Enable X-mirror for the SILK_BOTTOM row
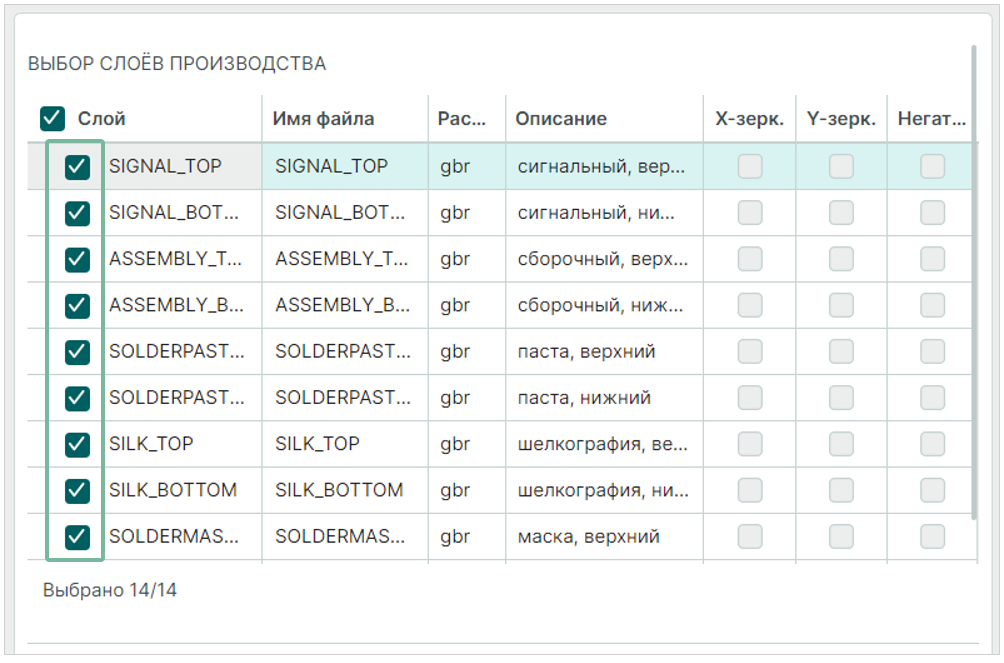 click(x=749, y=490)
